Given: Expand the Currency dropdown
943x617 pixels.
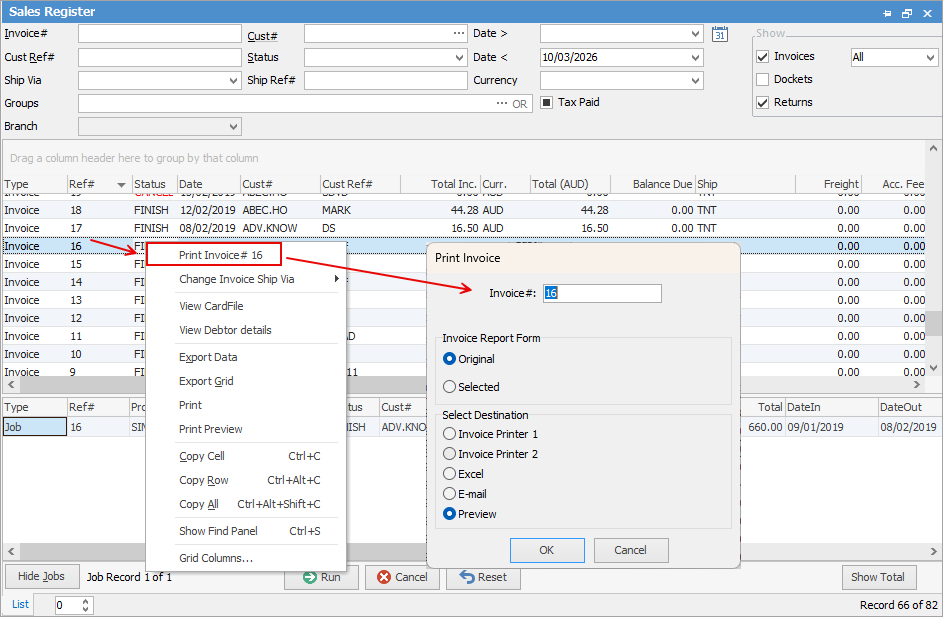Looking at the screenshot, I should (695, 81).
